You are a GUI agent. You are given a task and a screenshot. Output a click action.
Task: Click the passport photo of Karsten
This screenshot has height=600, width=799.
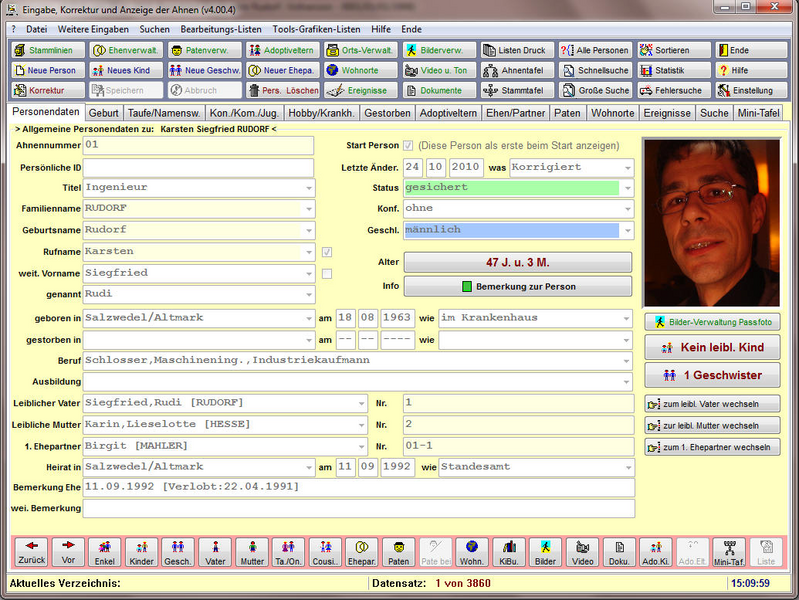[x=712, y=221]
